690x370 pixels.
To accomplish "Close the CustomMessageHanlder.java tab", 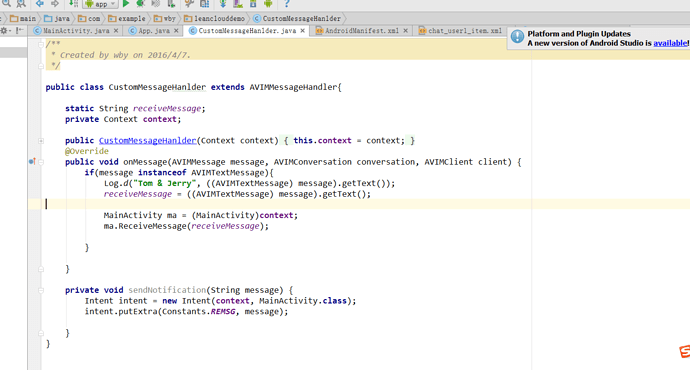I will [302, 31].
